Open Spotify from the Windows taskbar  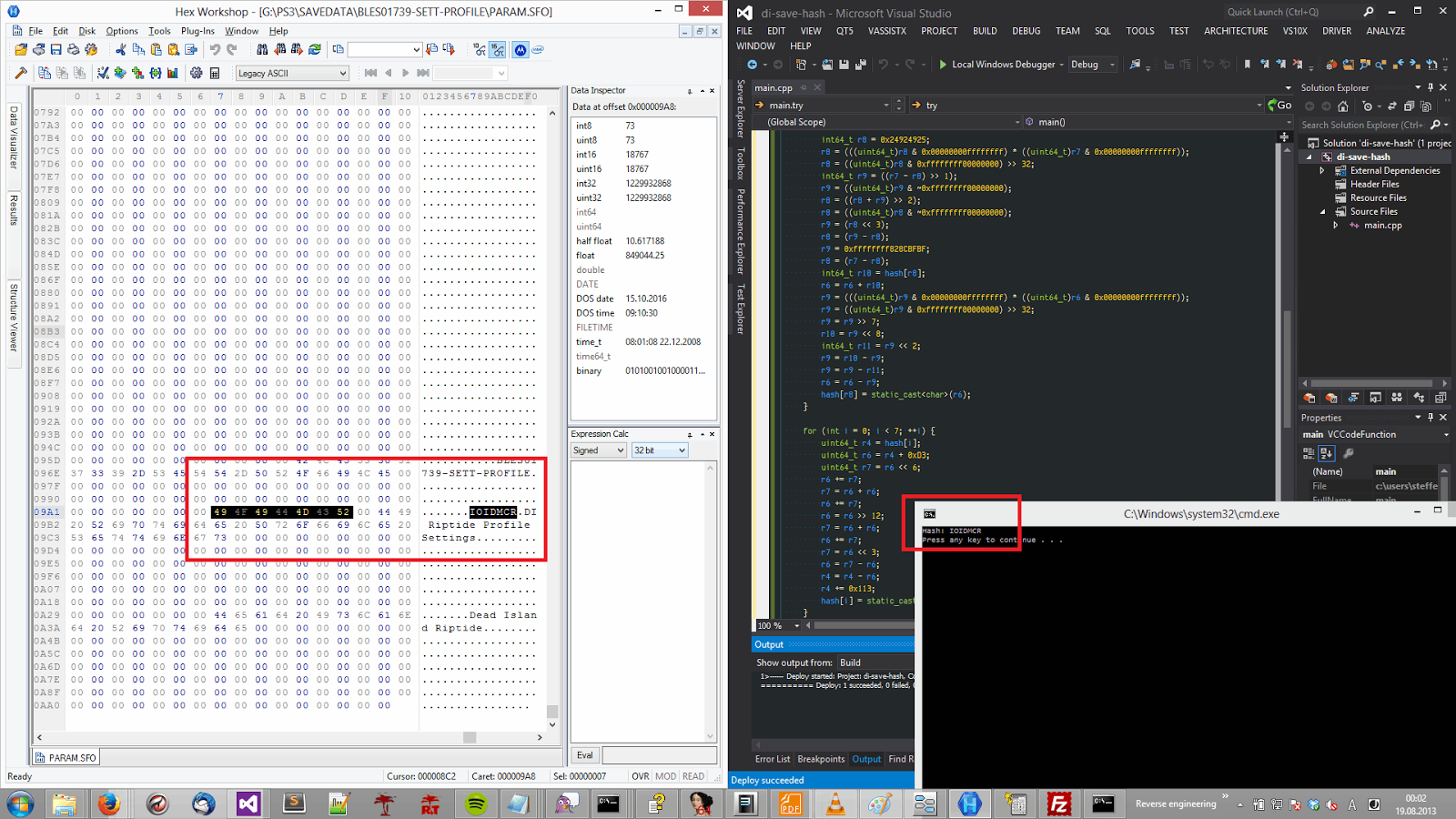476,804
